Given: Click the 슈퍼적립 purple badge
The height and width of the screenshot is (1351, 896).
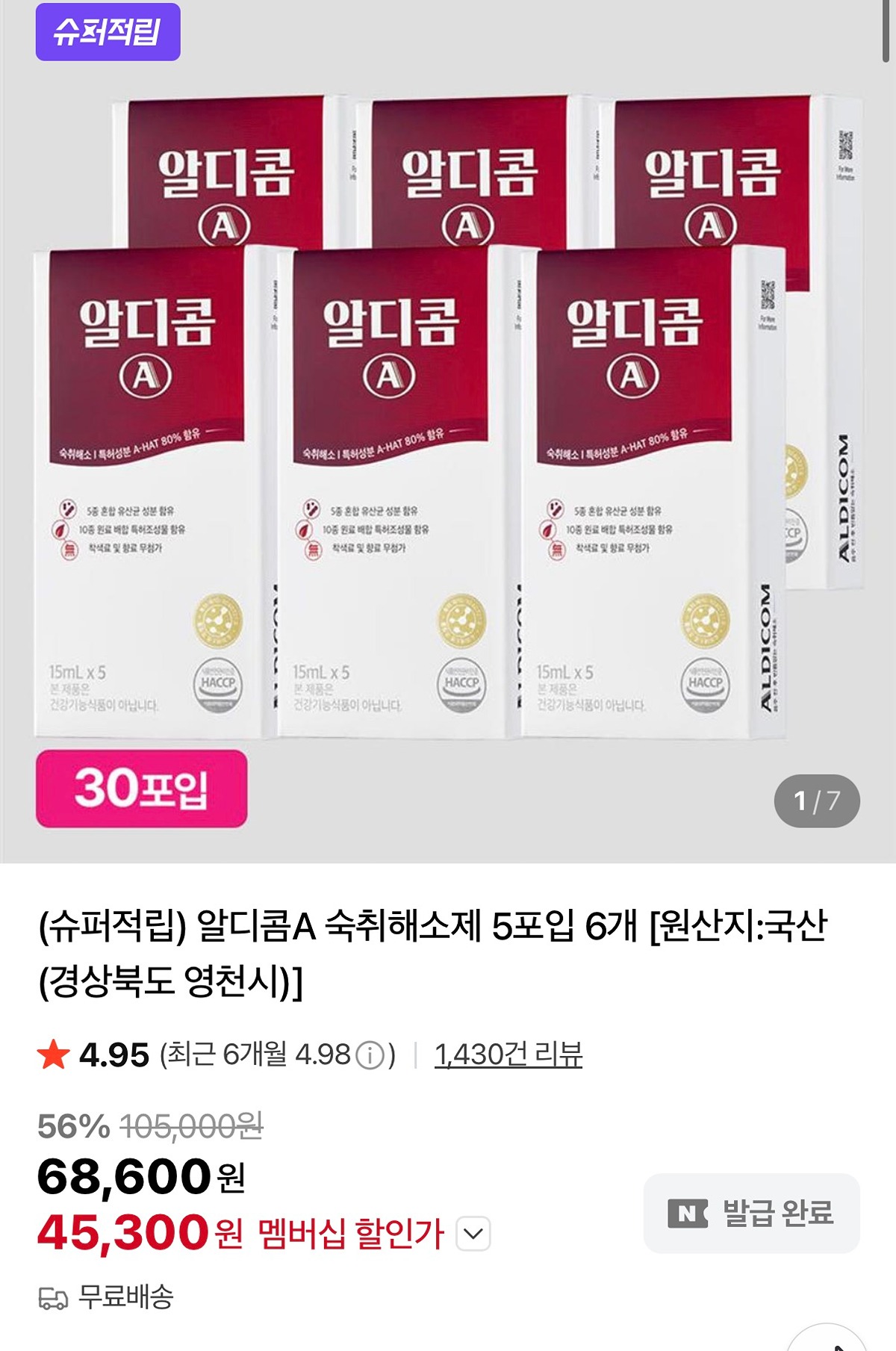Looking at the screenshot, I should [108, 32].
